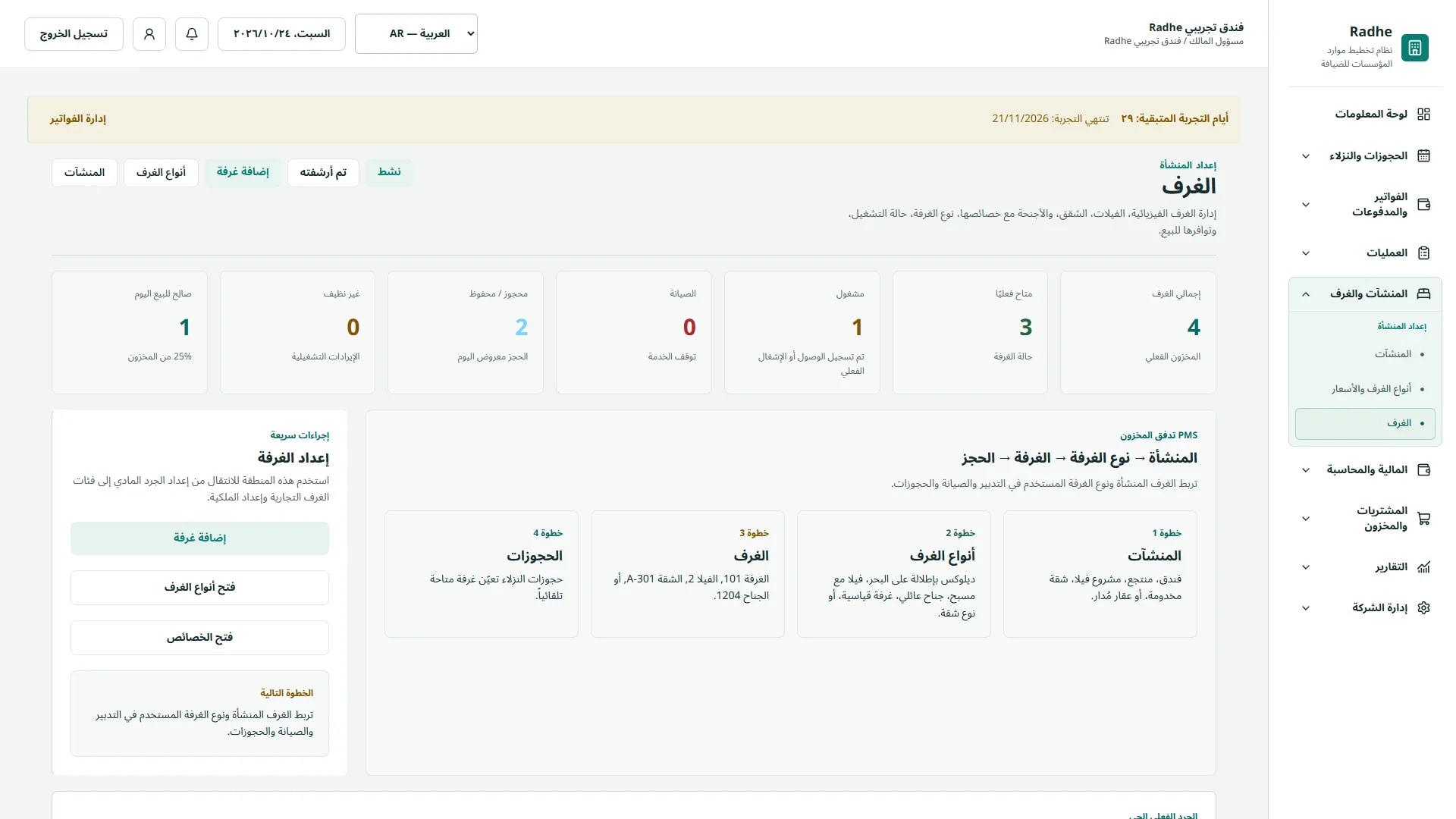Switch to the تم أرشفته filter tab
Screen dimensions: 1456x819
pyautogui.click(x=323, y=173)
